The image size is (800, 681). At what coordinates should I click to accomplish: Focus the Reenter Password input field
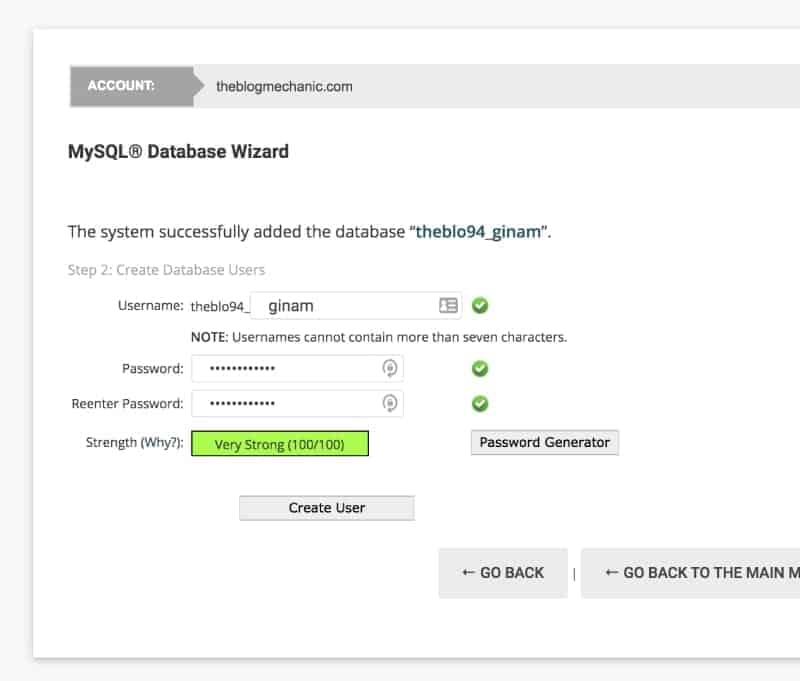285,404
